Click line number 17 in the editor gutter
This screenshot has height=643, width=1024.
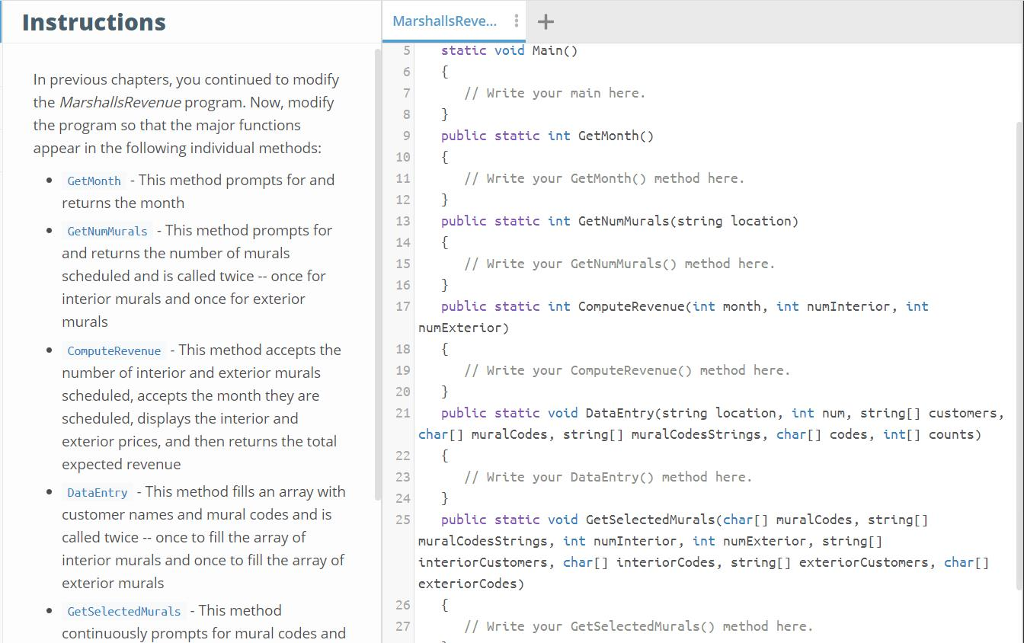(401, 306)
